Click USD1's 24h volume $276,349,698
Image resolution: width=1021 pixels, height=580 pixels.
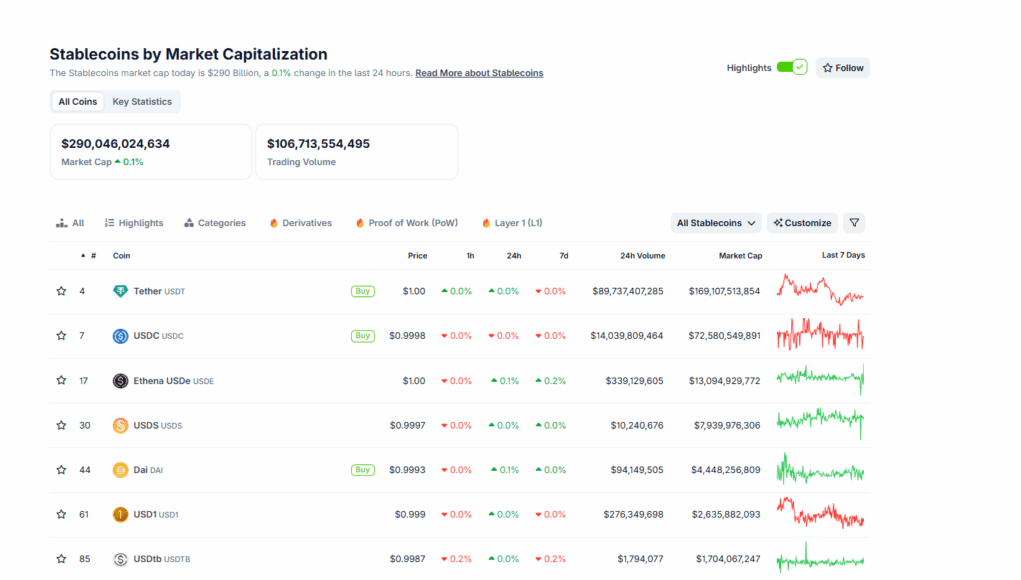point(633,514)
